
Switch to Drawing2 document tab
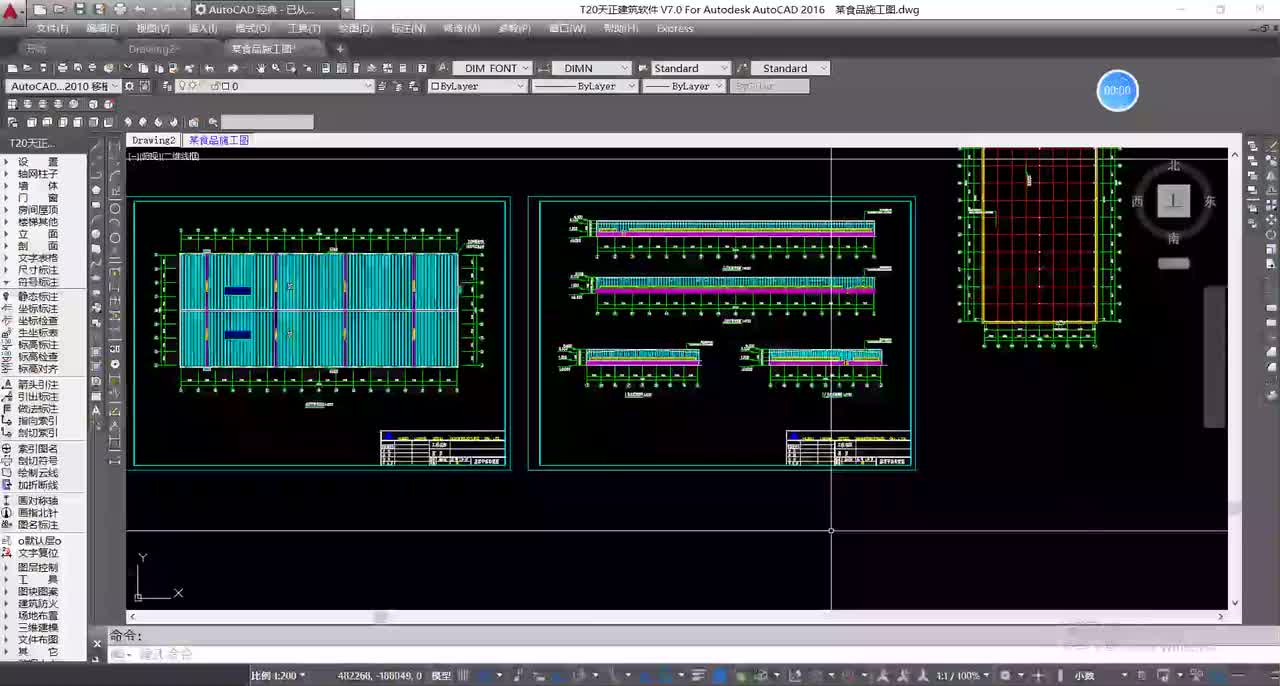click(x=154, y=140)
